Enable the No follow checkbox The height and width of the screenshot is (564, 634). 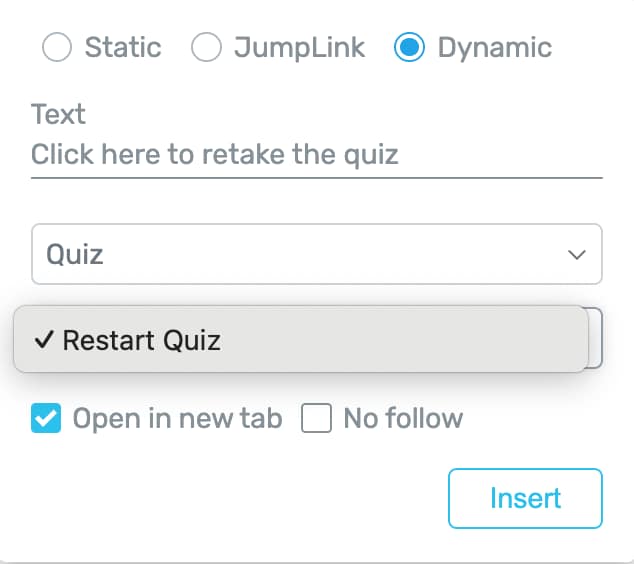click(316, 418)
